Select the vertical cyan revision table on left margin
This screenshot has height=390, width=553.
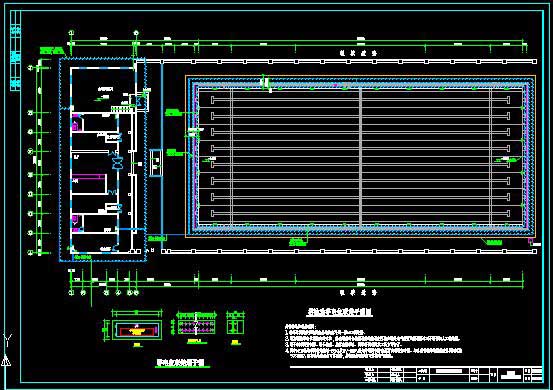coord(16,50)
